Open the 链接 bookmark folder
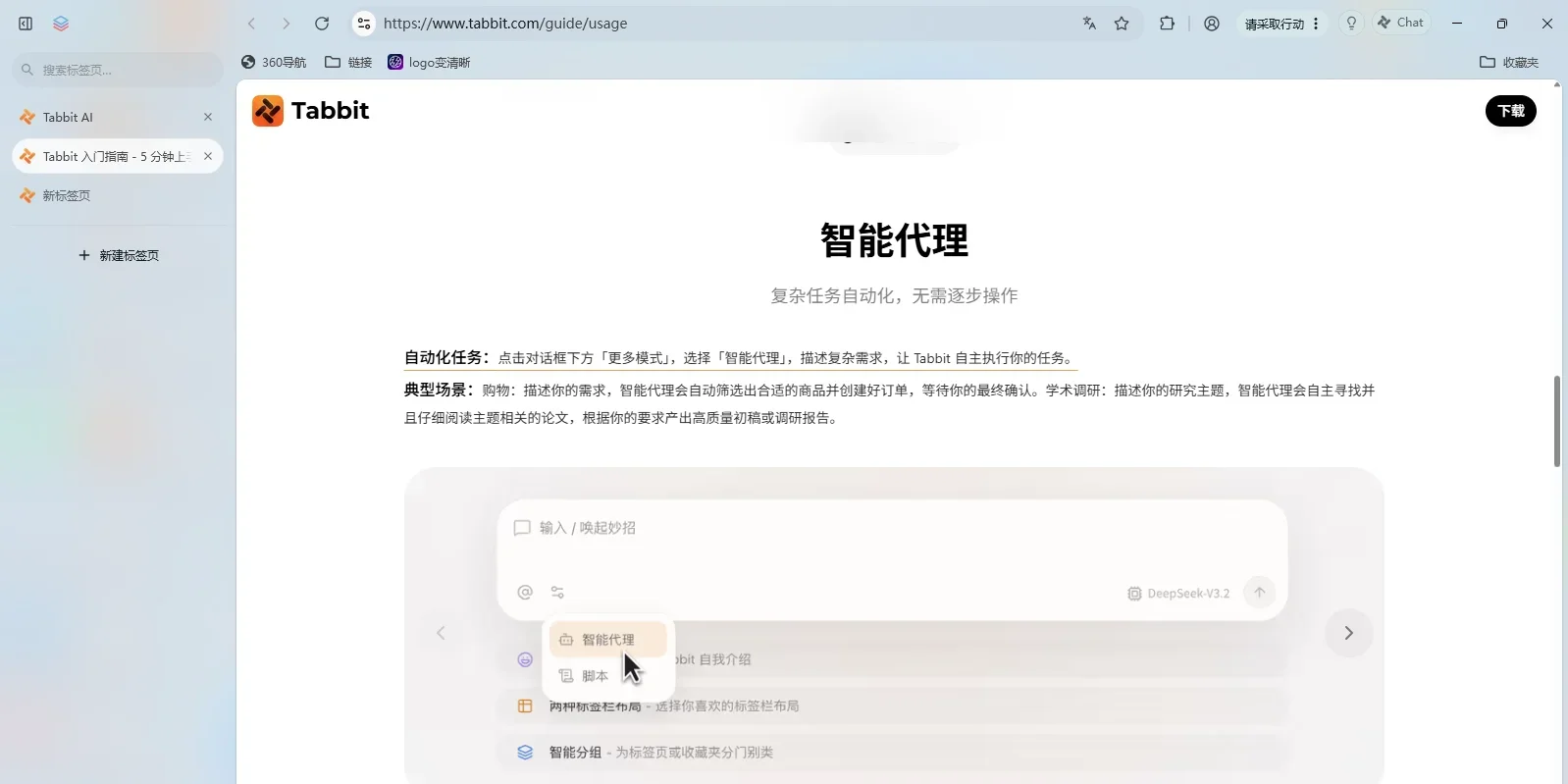Screen dimensions: 1568x784 pos(348,62)
